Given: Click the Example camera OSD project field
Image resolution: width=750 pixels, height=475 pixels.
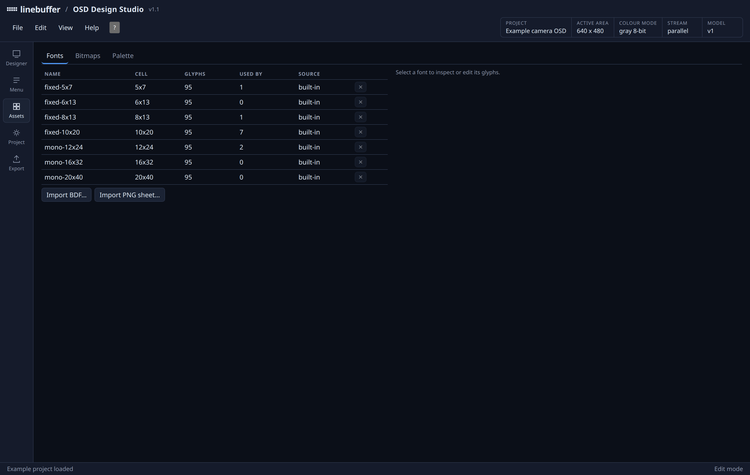Looking at the screenshot, I should coord(536,31).
